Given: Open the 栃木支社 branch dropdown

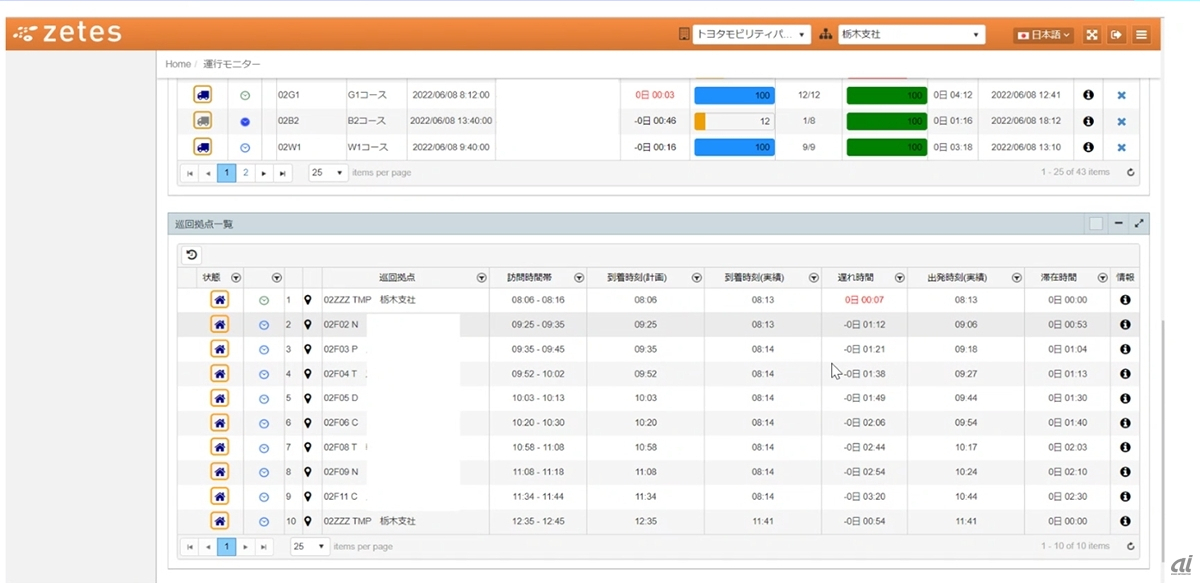Looking at the screenshot, I should (x=911, y=35).
